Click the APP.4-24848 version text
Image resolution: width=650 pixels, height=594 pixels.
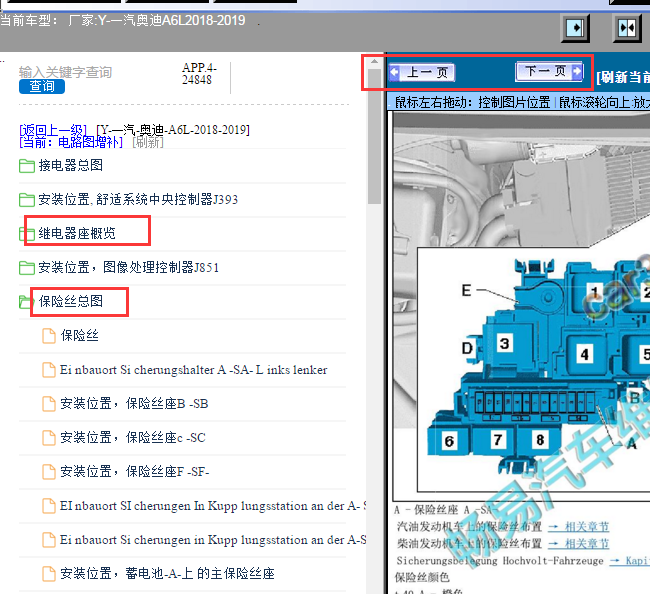pyautogui.click(x=199, y=73)
